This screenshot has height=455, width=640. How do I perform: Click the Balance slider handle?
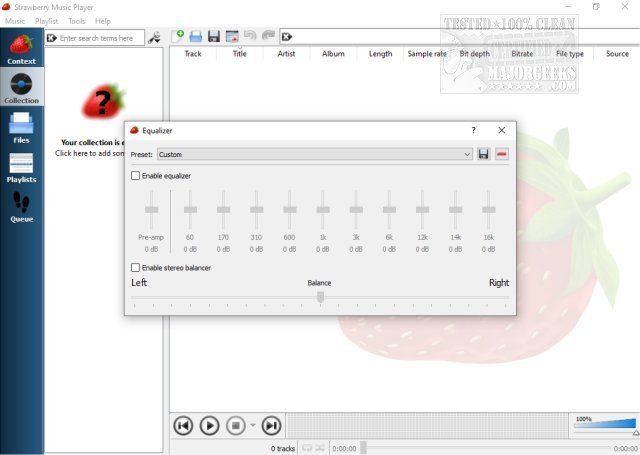tap(320, 297)
